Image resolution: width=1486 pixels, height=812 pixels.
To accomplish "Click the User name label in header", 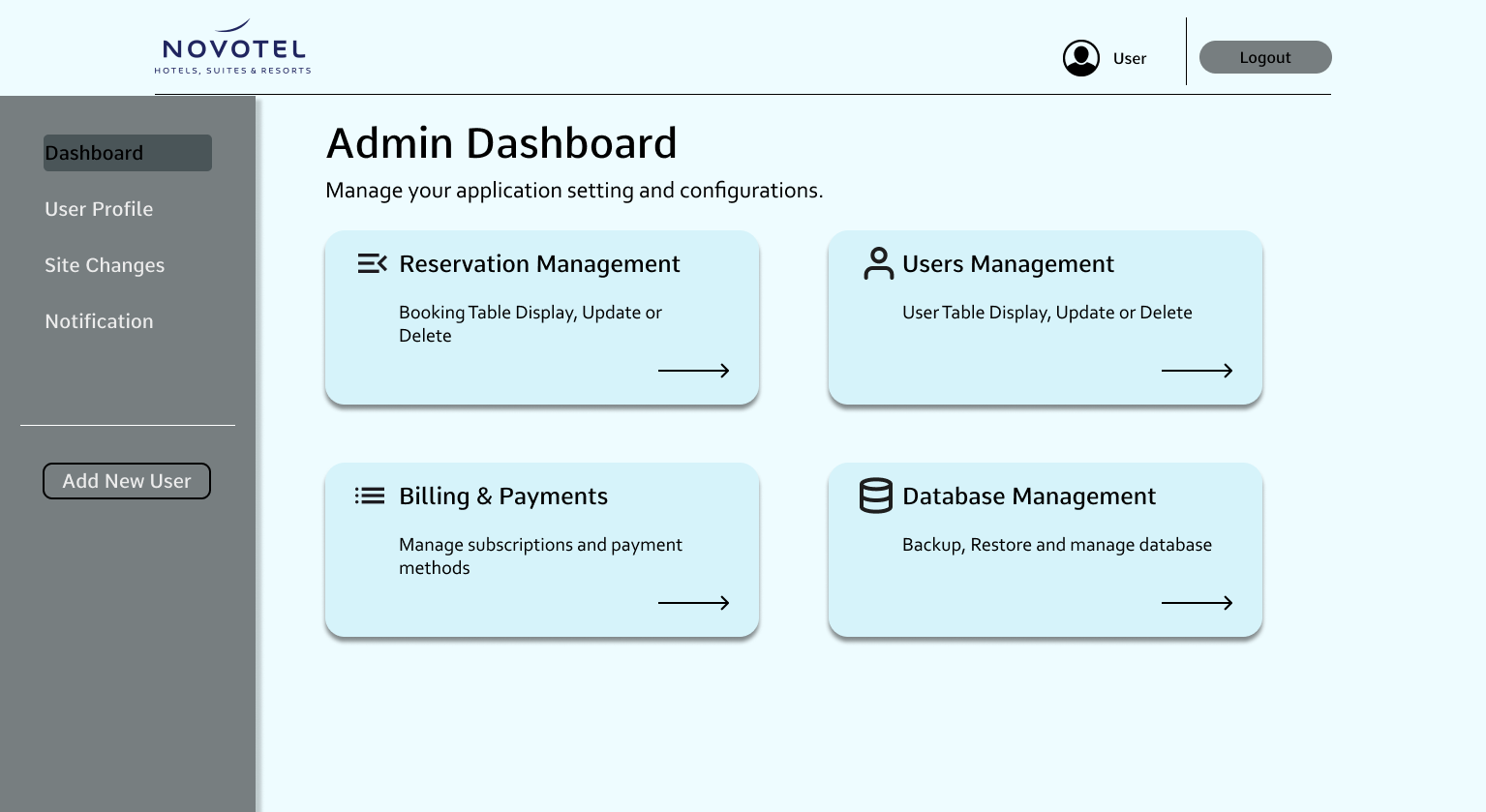I will coord(1130,58).
